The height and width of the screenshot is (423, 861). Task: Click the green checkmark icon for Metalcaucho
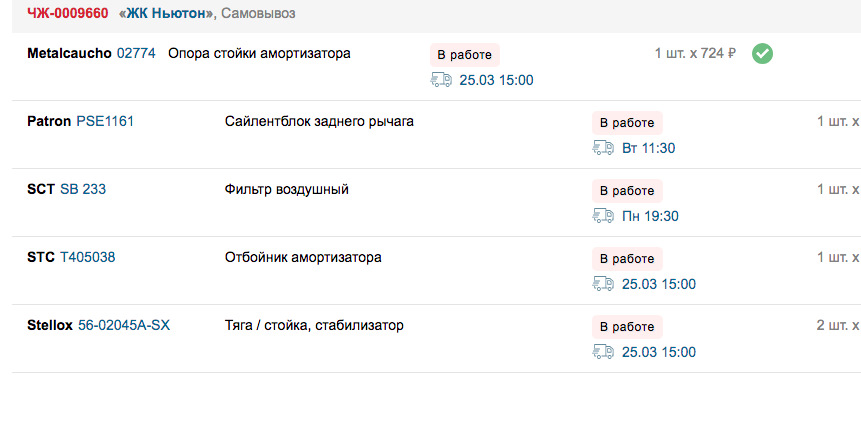click(x=762, y=54)
